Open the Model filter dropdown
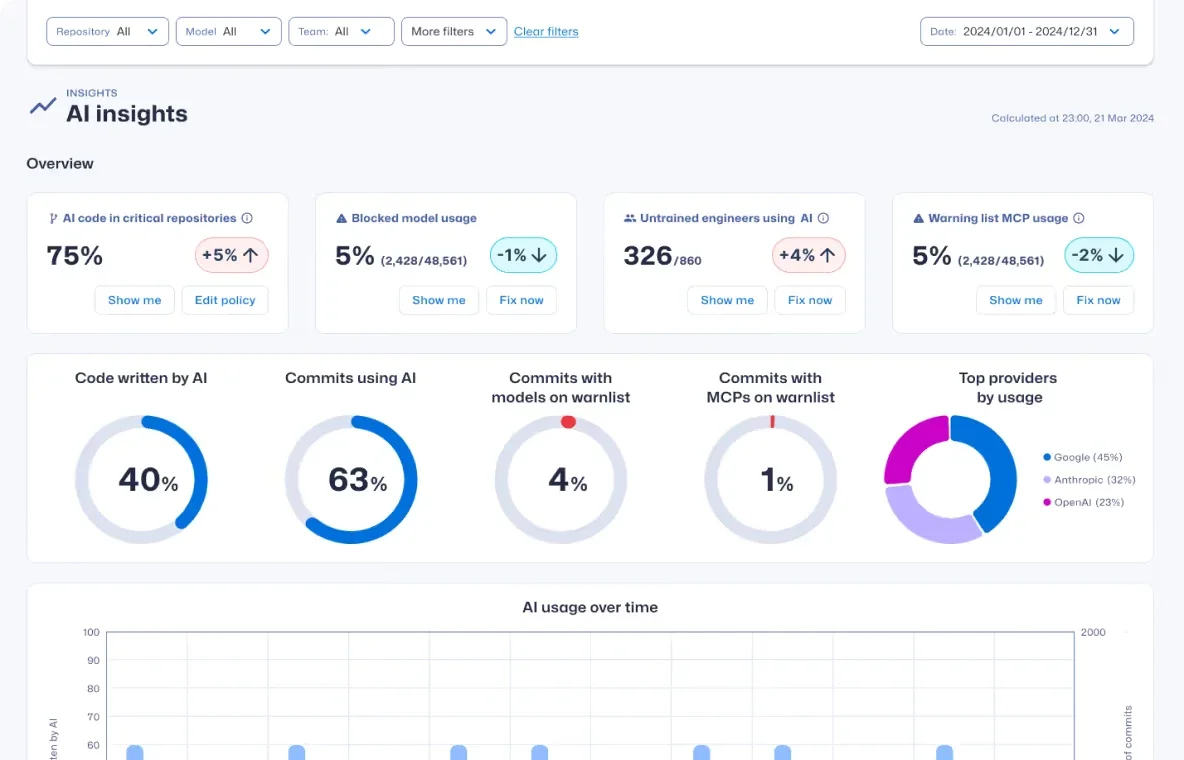The height and width of the screenshot is (760, 1184). click(x=228, y=31)
